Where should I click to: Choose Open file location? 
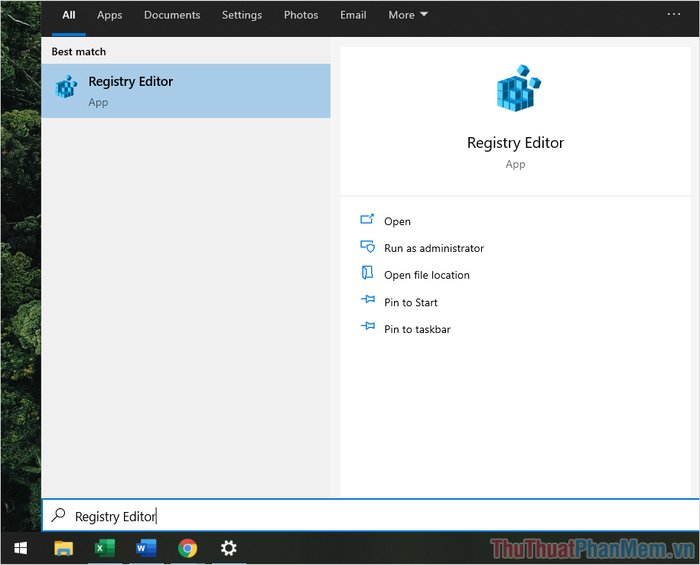427,275
